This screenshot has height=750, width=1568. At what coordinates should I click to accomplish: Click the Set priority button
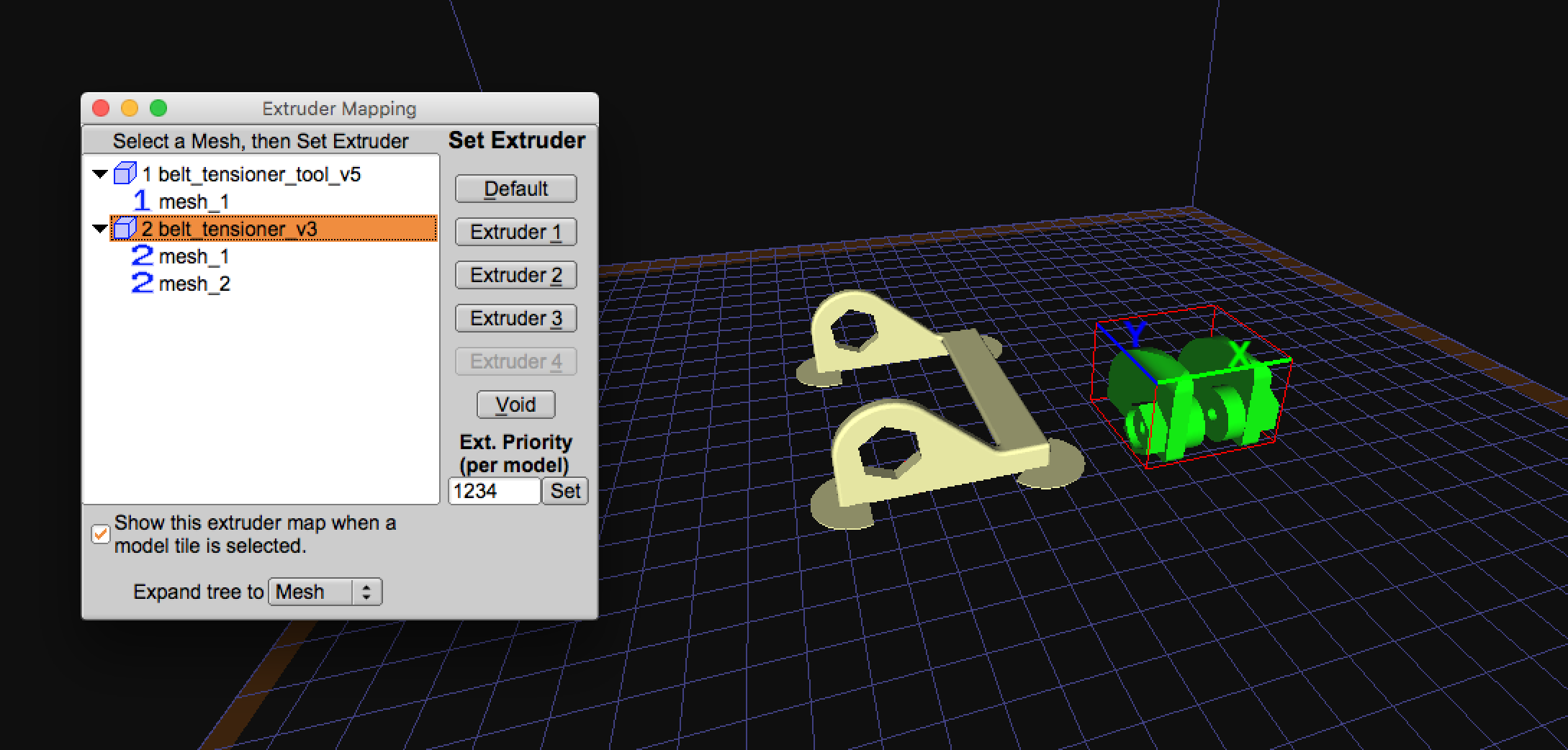pyautogui.click(x=565, y=491)
